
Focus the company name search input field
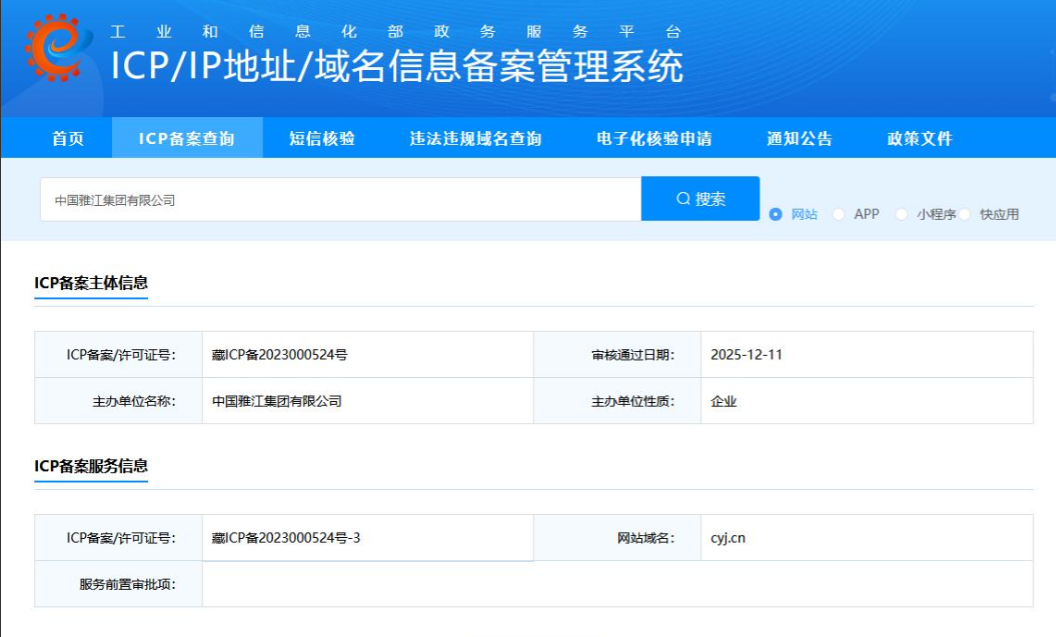pyautogui.click(x=340, y=200)
